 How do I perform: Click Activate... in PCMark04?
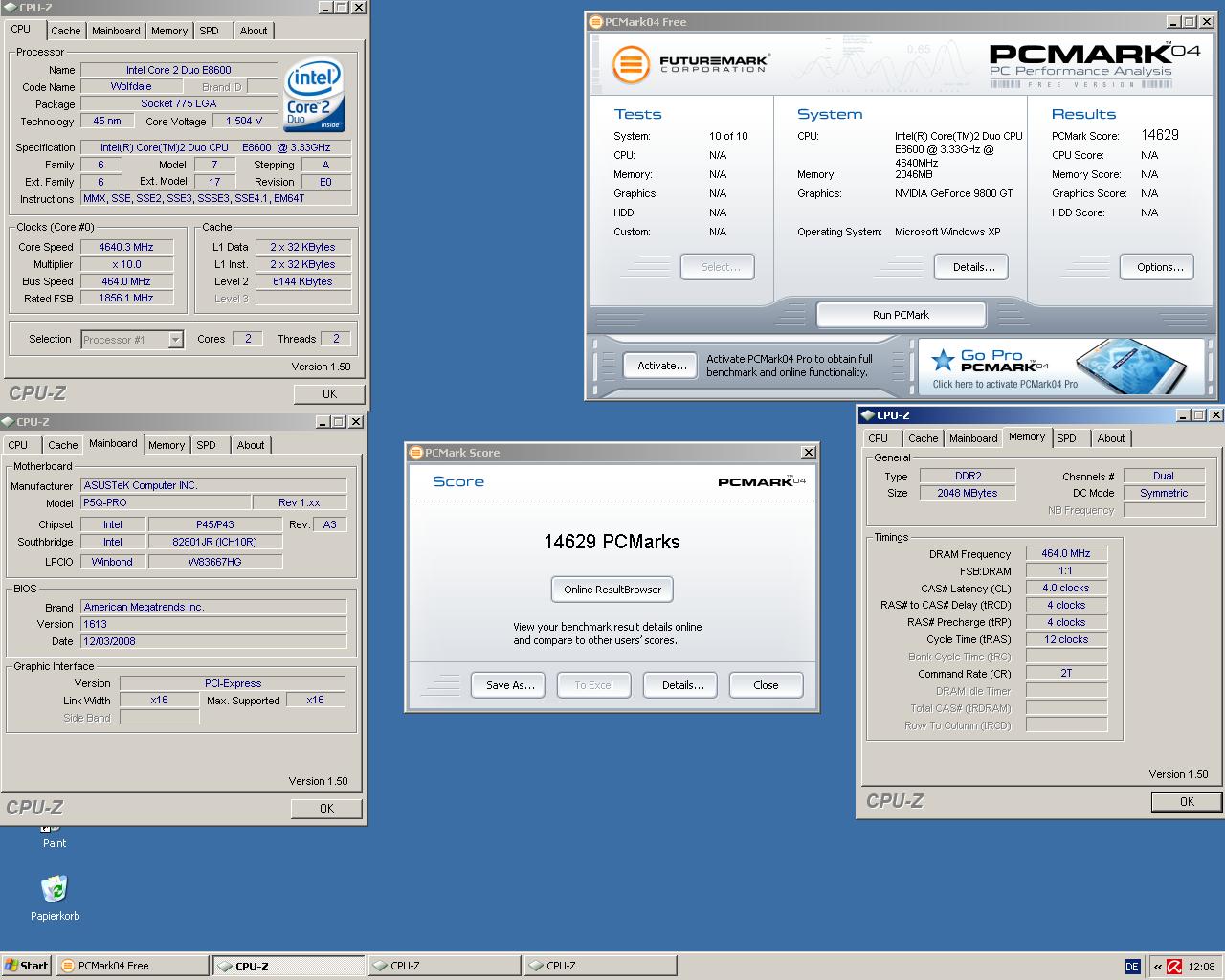(x=661, y=366)
